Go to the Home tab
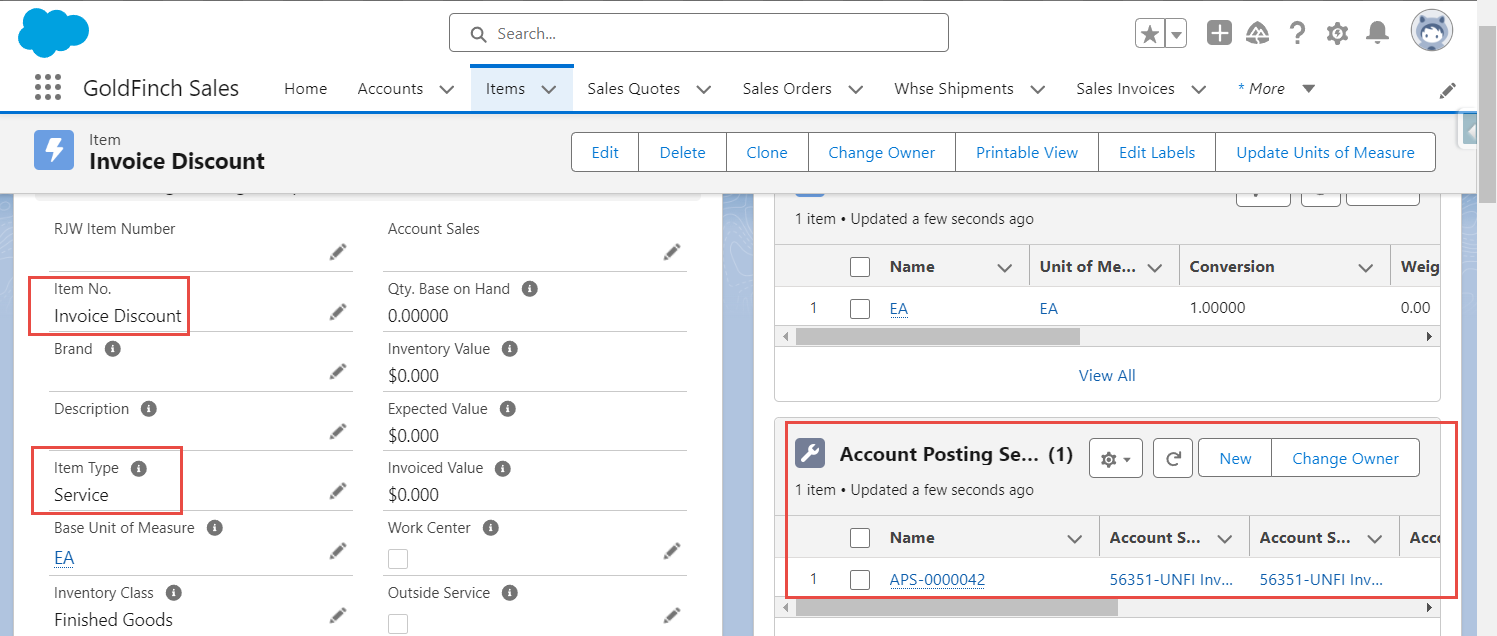This screenshot has width=1497, height=636. [x=305, y=89]
